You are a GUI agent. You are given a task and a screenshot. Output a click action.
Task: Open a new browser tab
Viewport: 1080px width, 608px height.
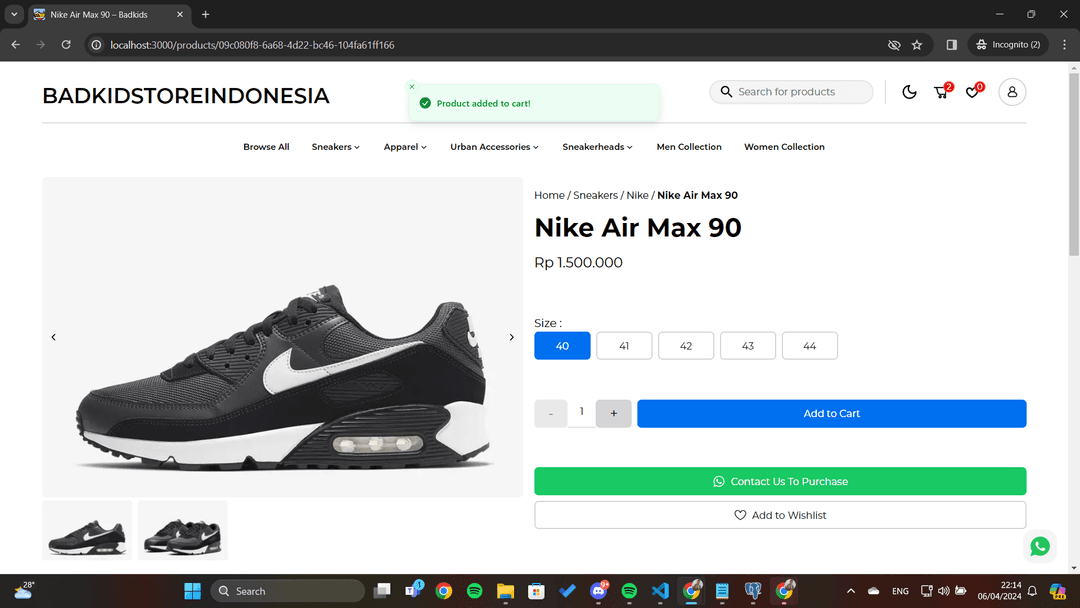(205, 14)
